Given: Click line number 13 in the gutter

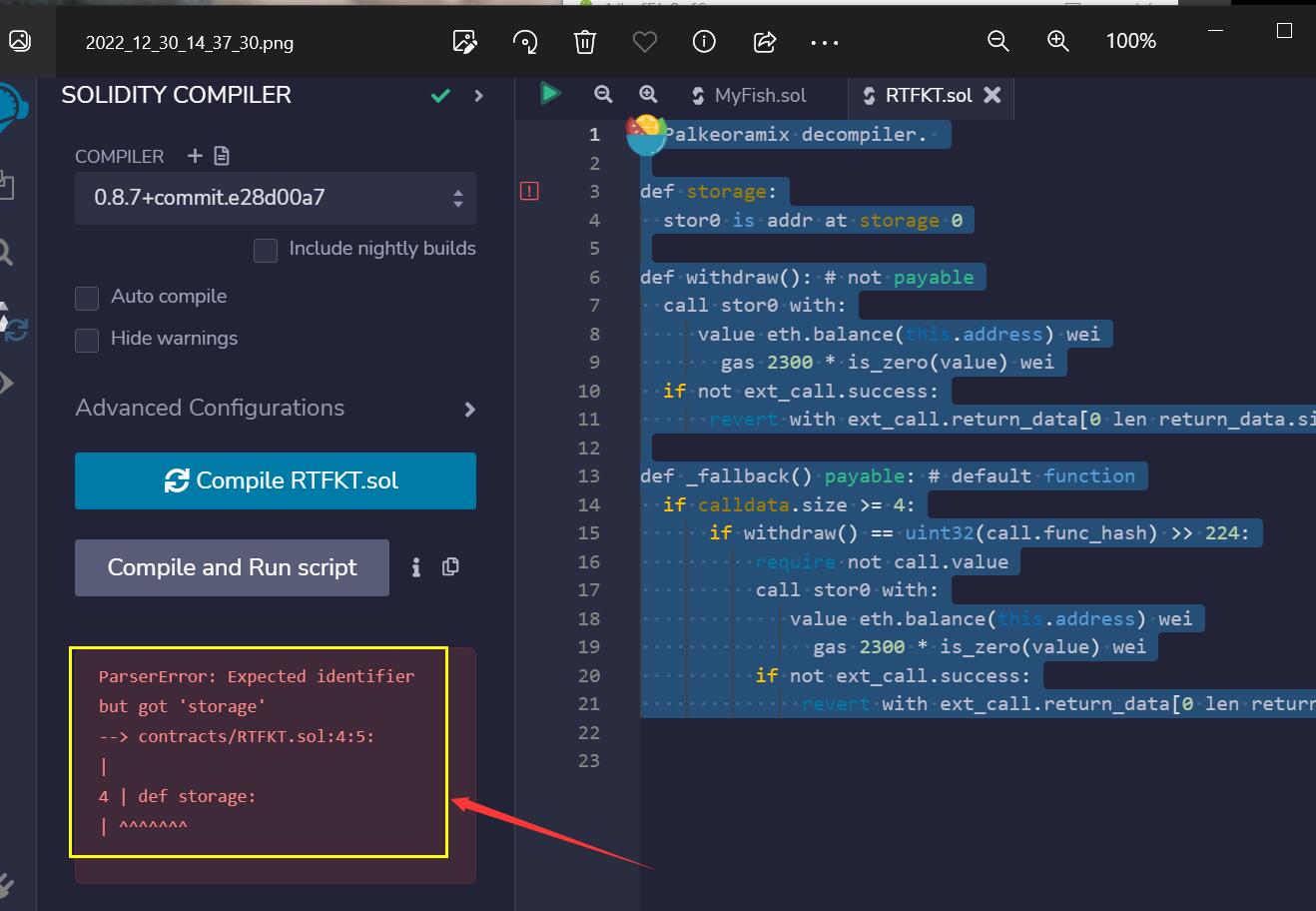Looking at the screenshot, I should [x=589, y=476].
